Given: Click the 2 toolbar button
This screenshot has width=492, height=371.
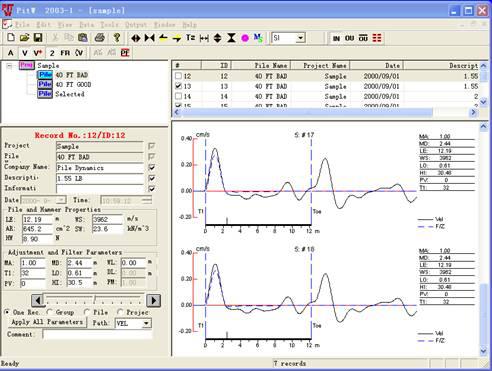Looking at the screenshot, I should [x=52, y=53].
